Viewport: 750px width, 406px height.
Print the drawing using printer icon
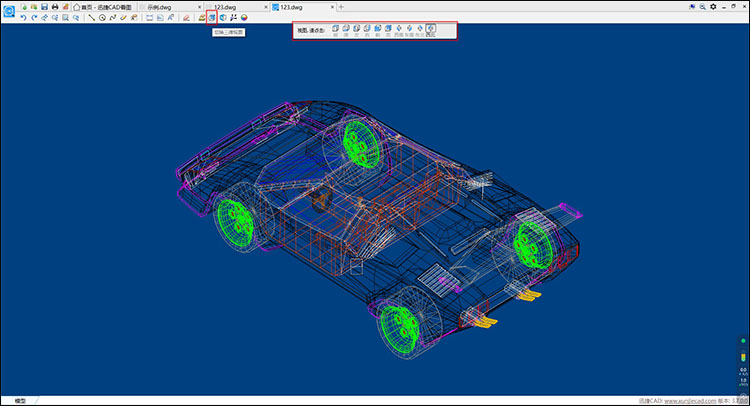[x=55, y=7]
